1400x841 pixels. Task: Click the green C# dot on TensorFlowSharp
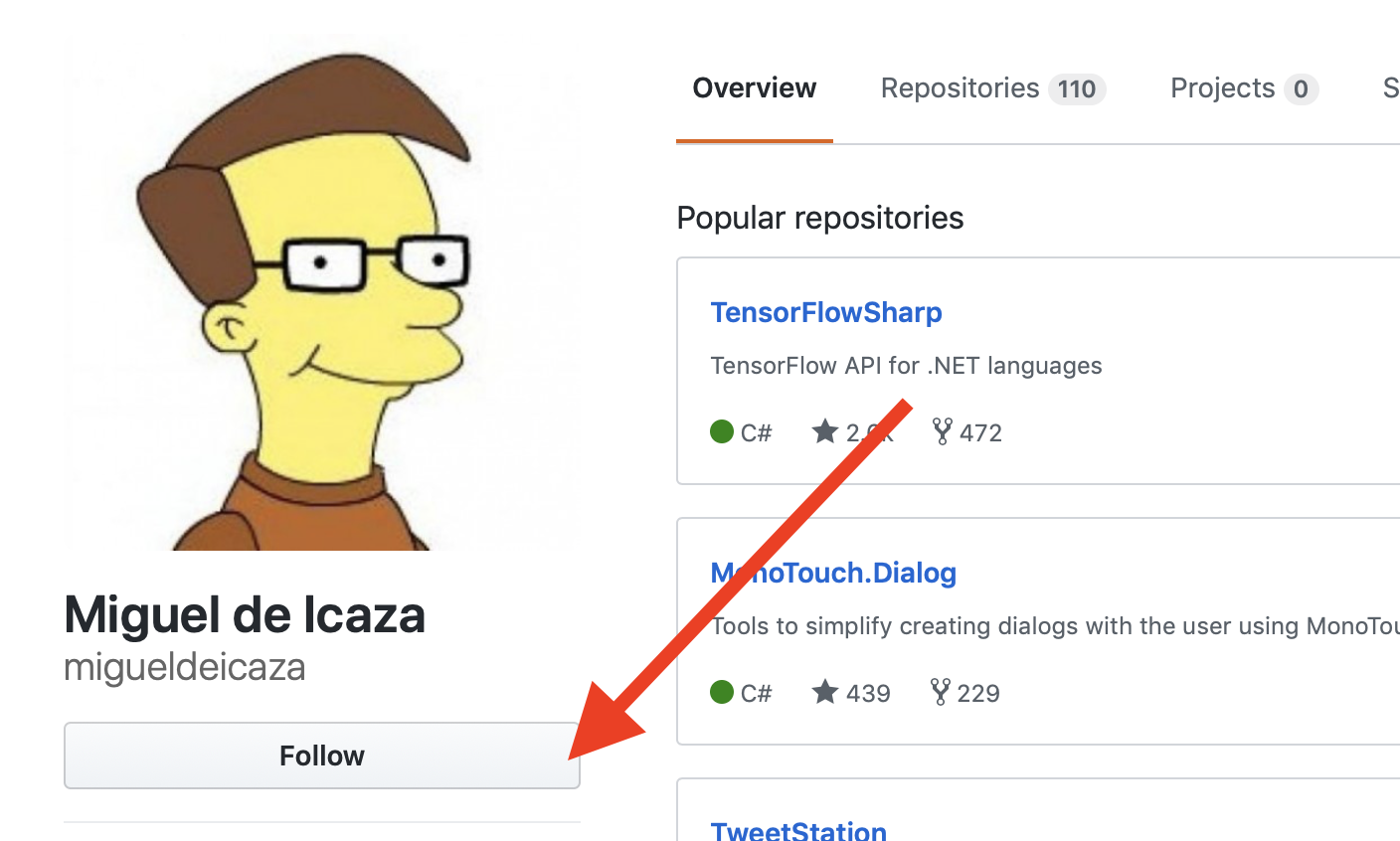[722, 431]
